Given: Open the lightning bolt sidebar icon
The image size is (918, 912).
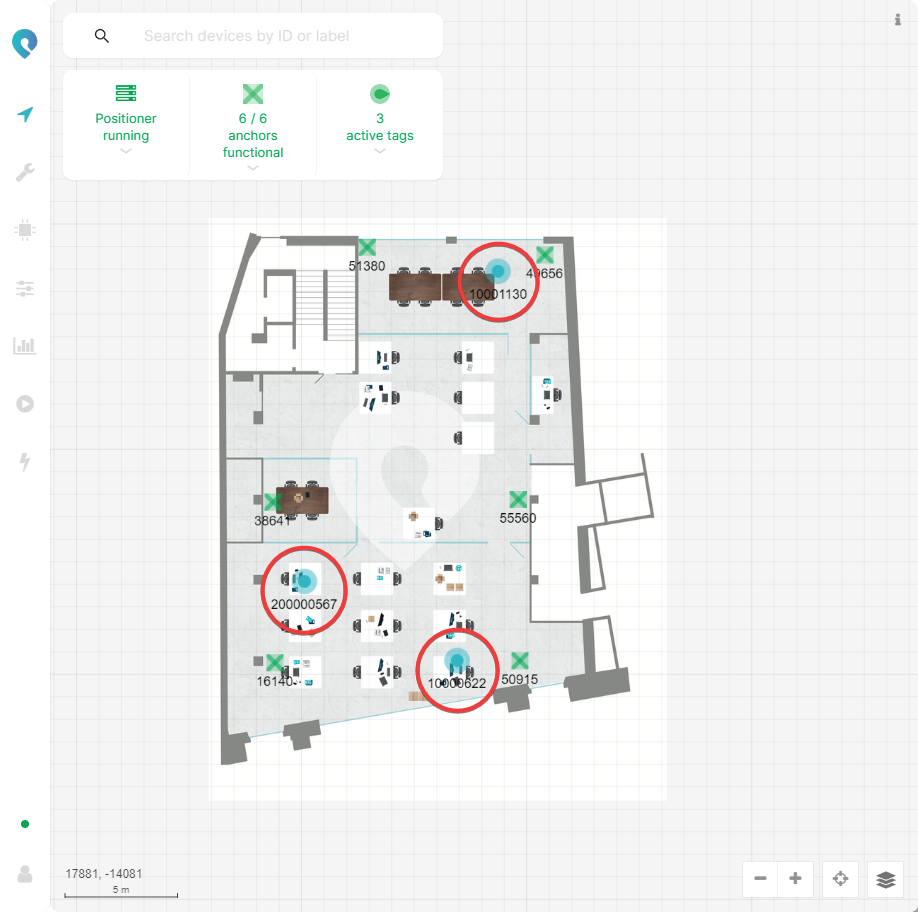Looking at the screenshot, I should tap(25, 462).
